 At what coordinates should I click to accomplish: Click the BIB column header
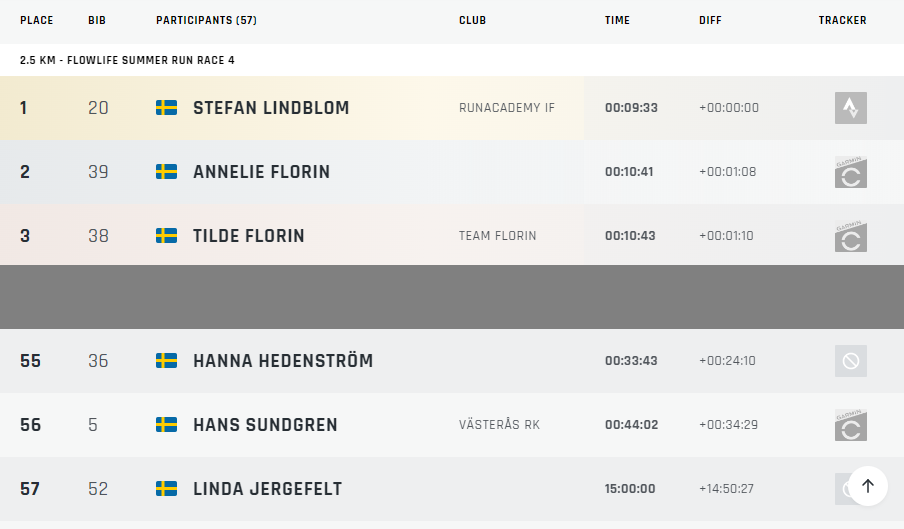click(x=97, y=20)
